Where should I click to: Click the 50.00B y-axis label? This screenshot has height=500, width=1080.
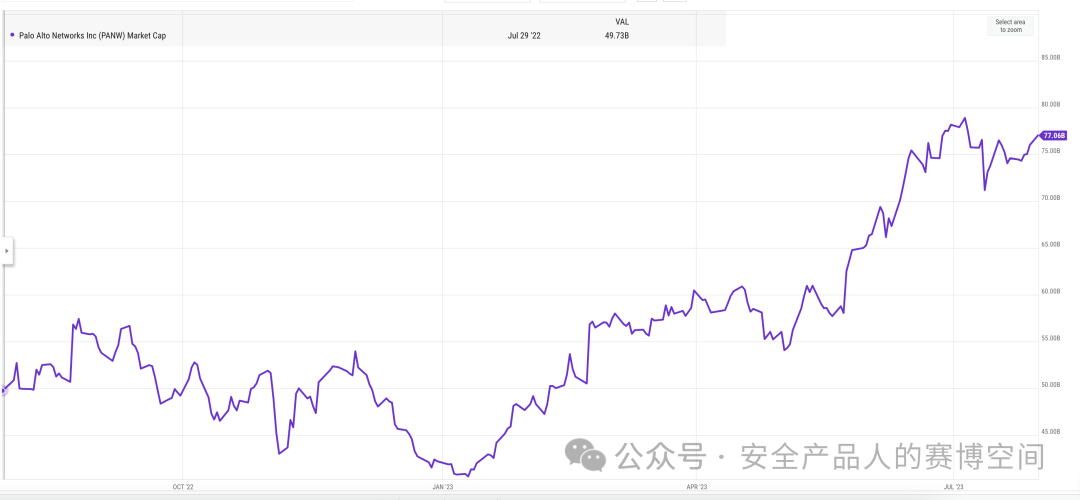tap(1050, 384)
